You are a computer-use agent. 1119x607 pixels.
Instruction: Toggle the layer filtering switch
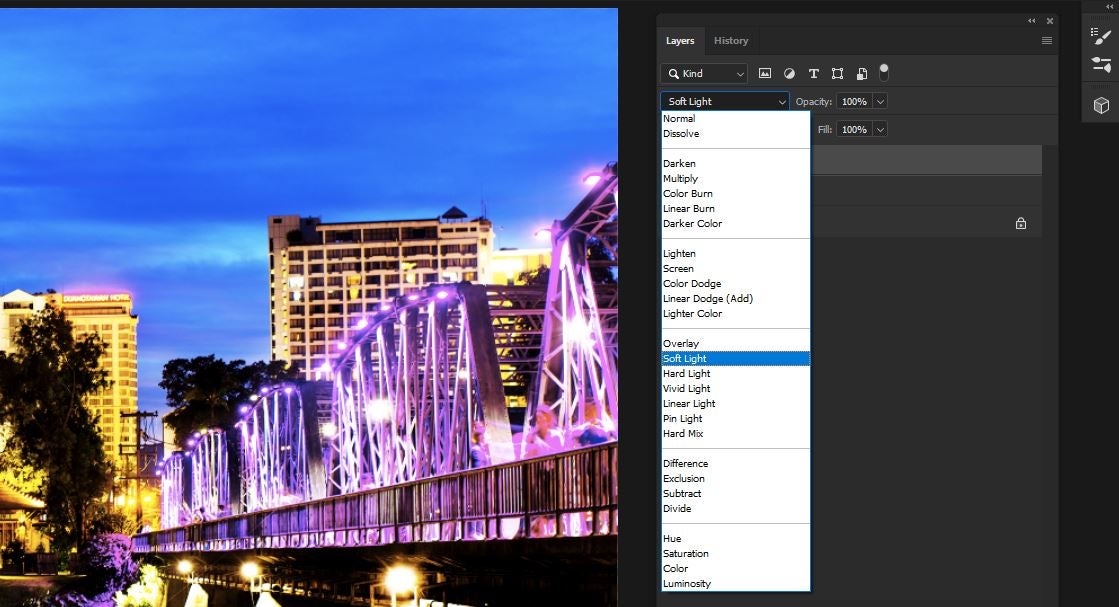(884, 71)
